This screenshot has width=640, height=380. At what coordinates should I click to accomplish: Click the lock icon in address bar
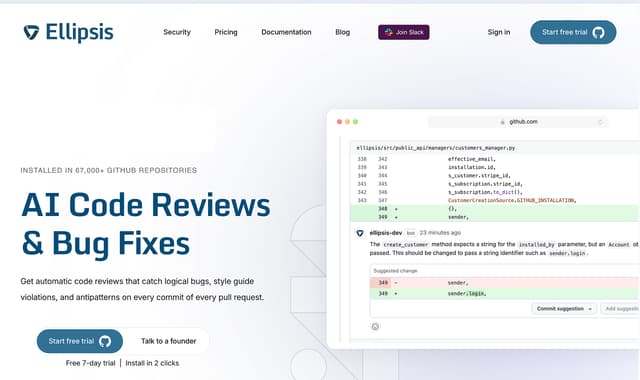502,122
